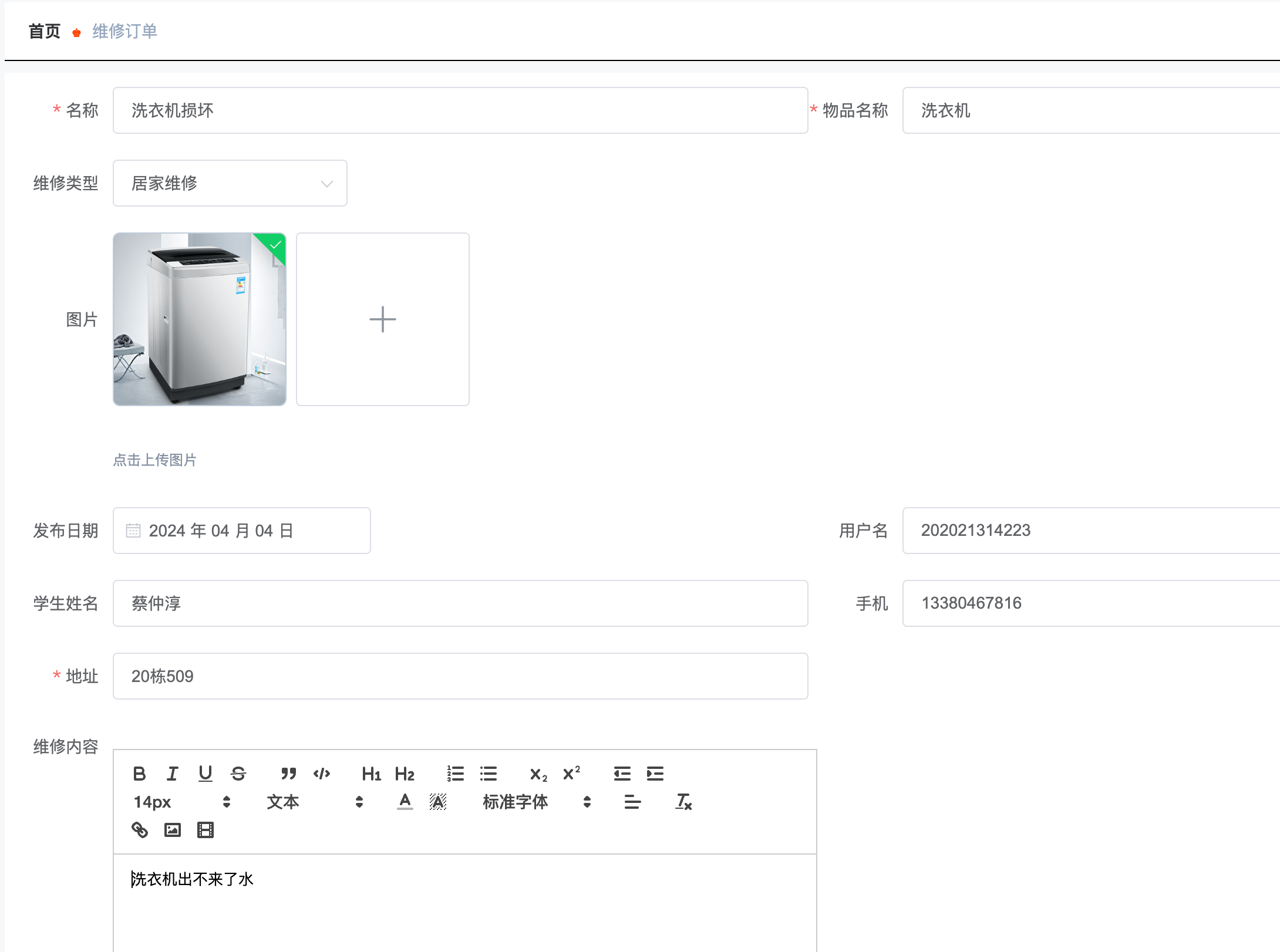Image resolution: width=1280 pixels, height=952 pixels.
Task: Clear text formatting
Action: click(x=683, y=802)
